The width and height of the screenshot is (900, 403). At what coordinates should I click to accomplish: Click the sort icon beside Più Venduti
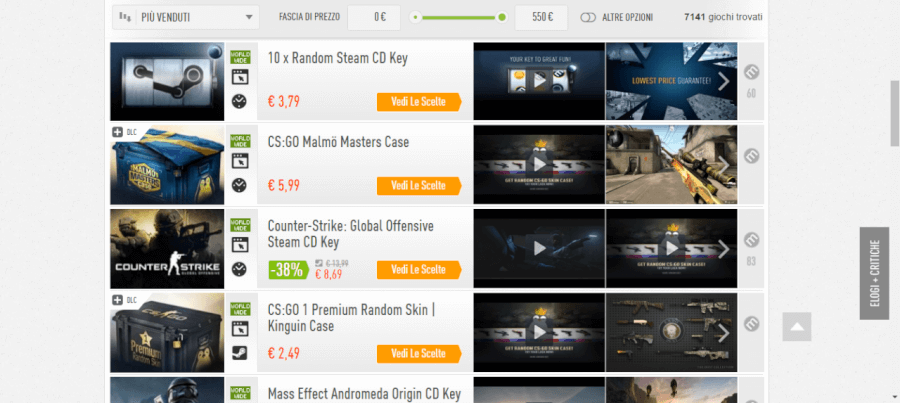(125, 17)
